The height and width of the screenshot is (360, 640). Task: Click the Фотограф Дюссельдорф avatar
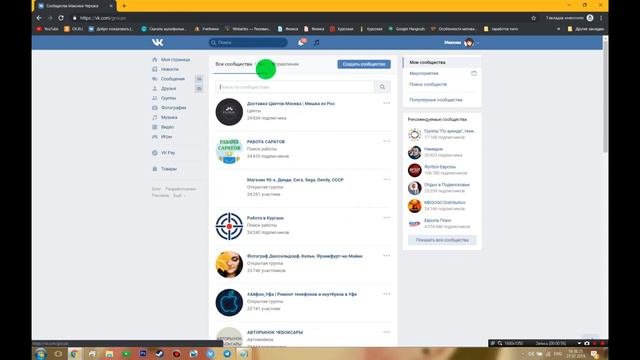pos(229,264)
